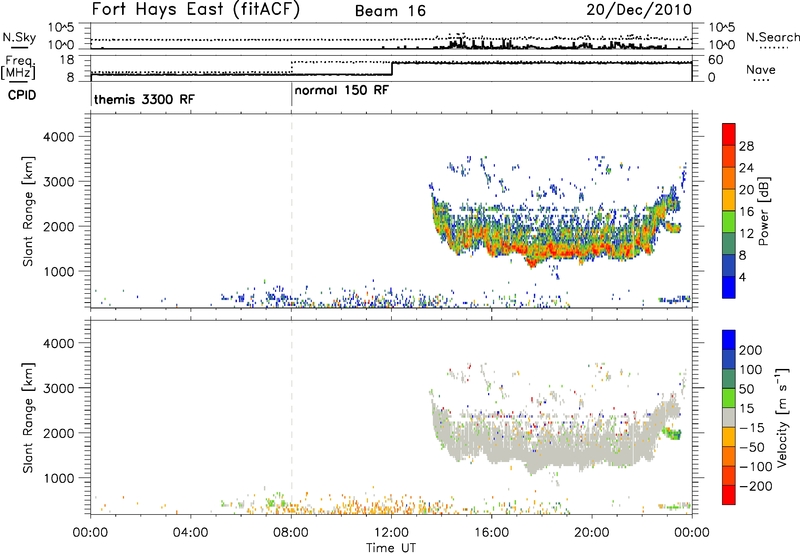Click the "Slant Range [km]" label of the velocity panel
Screen dimensions: 800x554
coord(28,418)
